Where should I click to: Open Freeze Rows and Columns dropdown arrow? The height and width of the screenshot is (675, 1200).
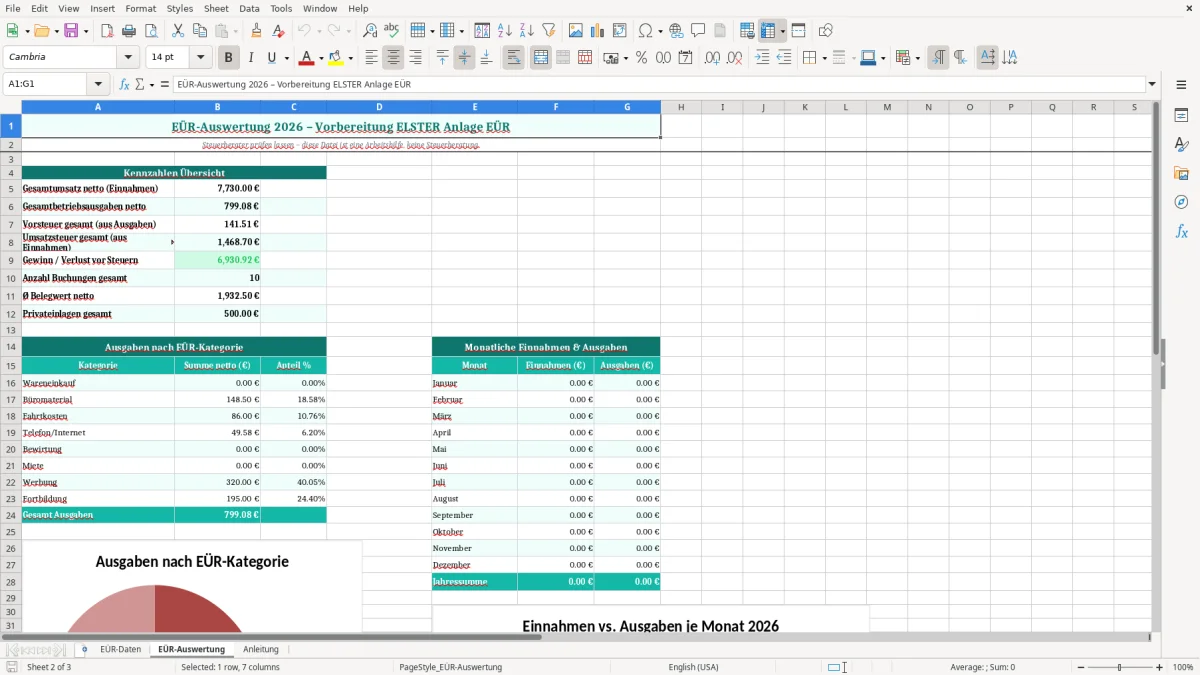782,31
